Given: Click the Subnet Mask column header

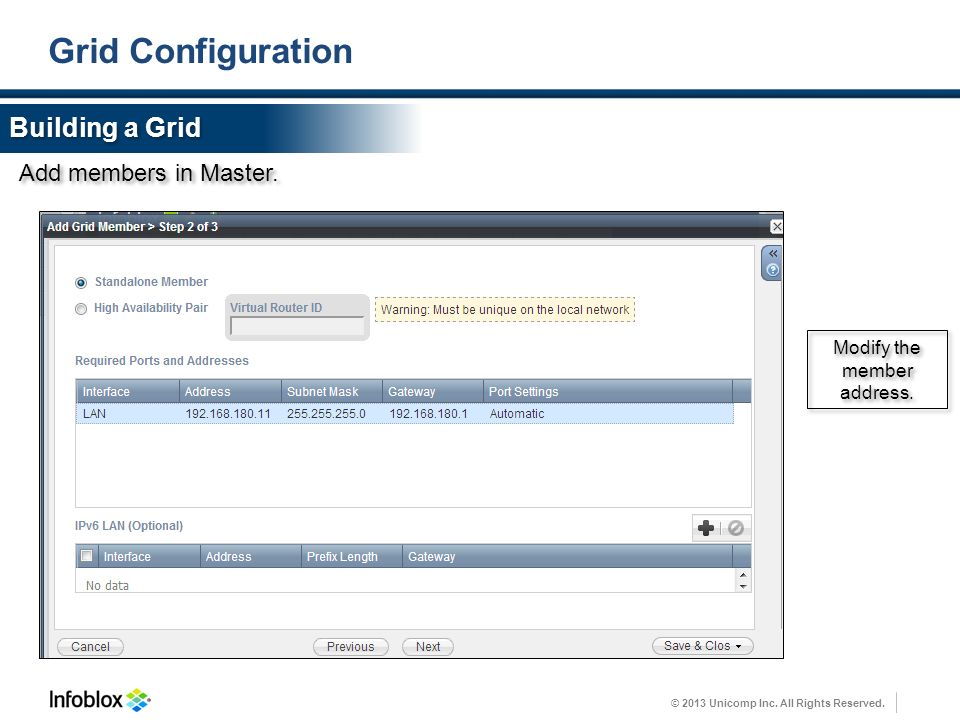Looking at the screenshot, I should [332, 391].
